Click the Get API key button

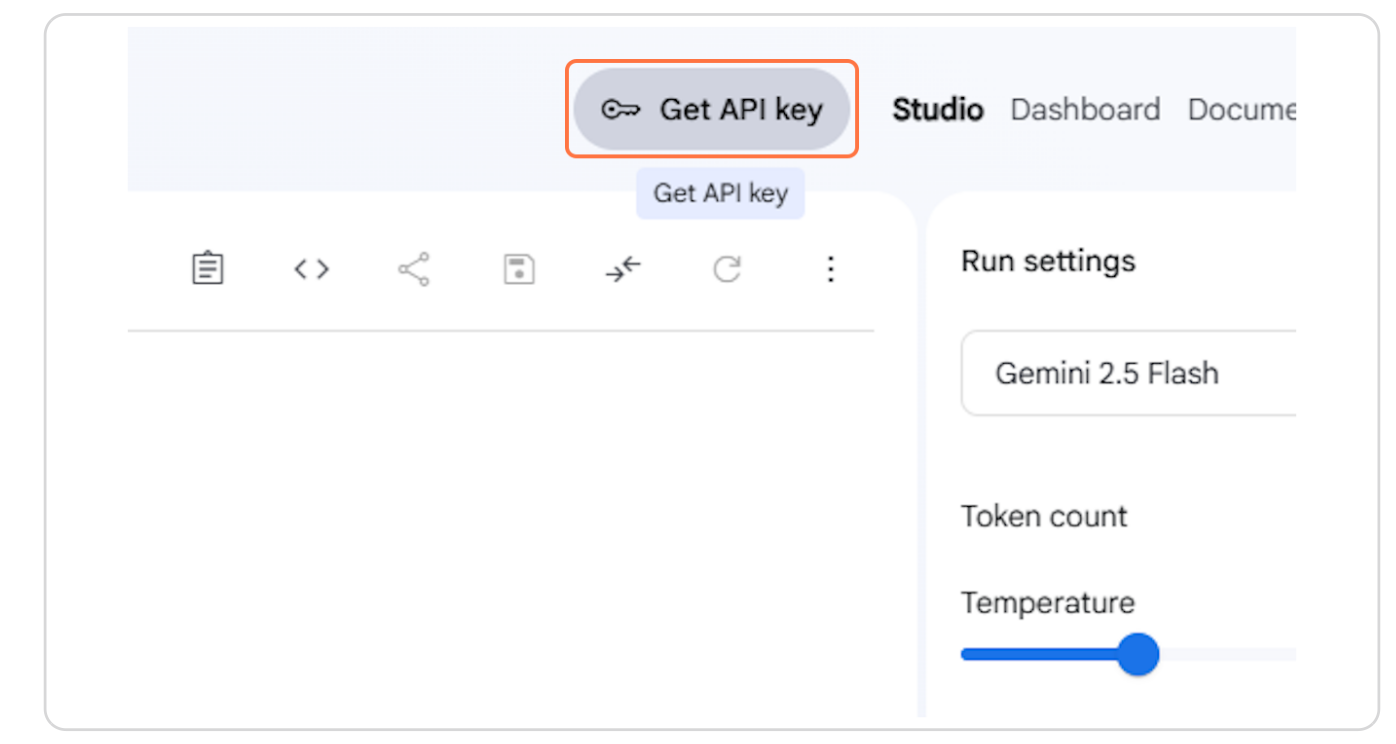[712, 109]
